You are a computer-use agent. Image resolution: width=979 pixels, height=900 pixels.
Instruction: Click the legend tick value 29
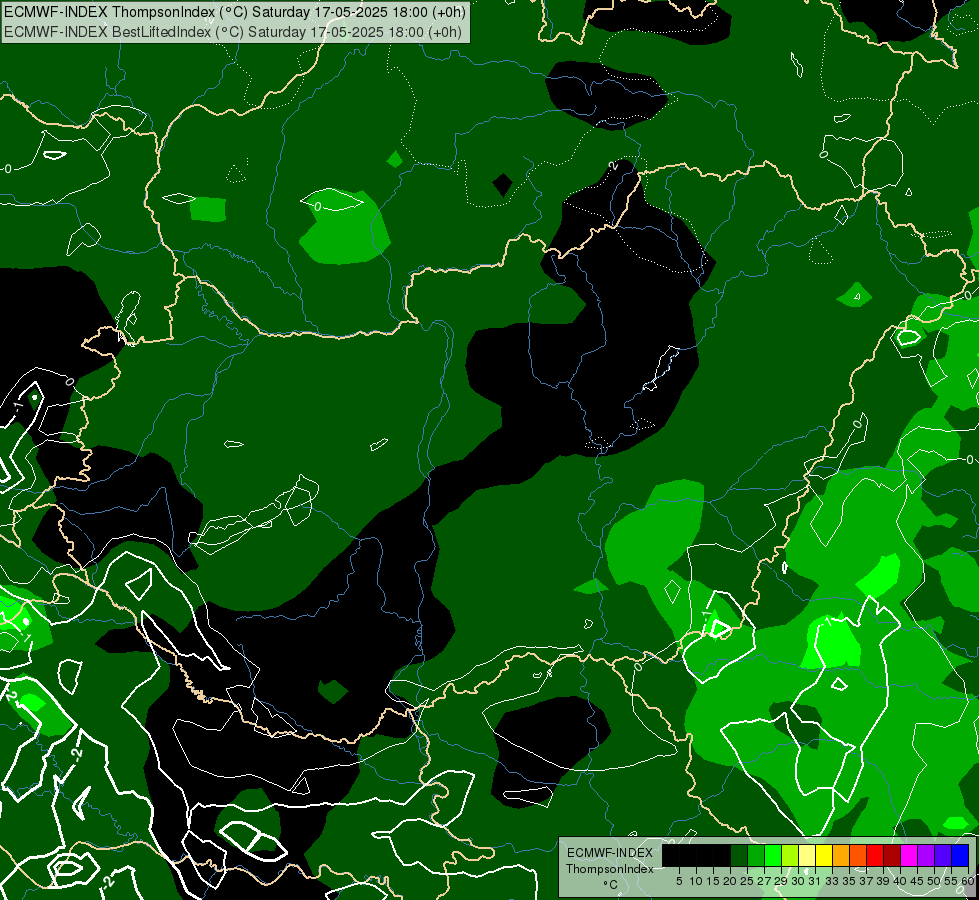click(781, 881)
